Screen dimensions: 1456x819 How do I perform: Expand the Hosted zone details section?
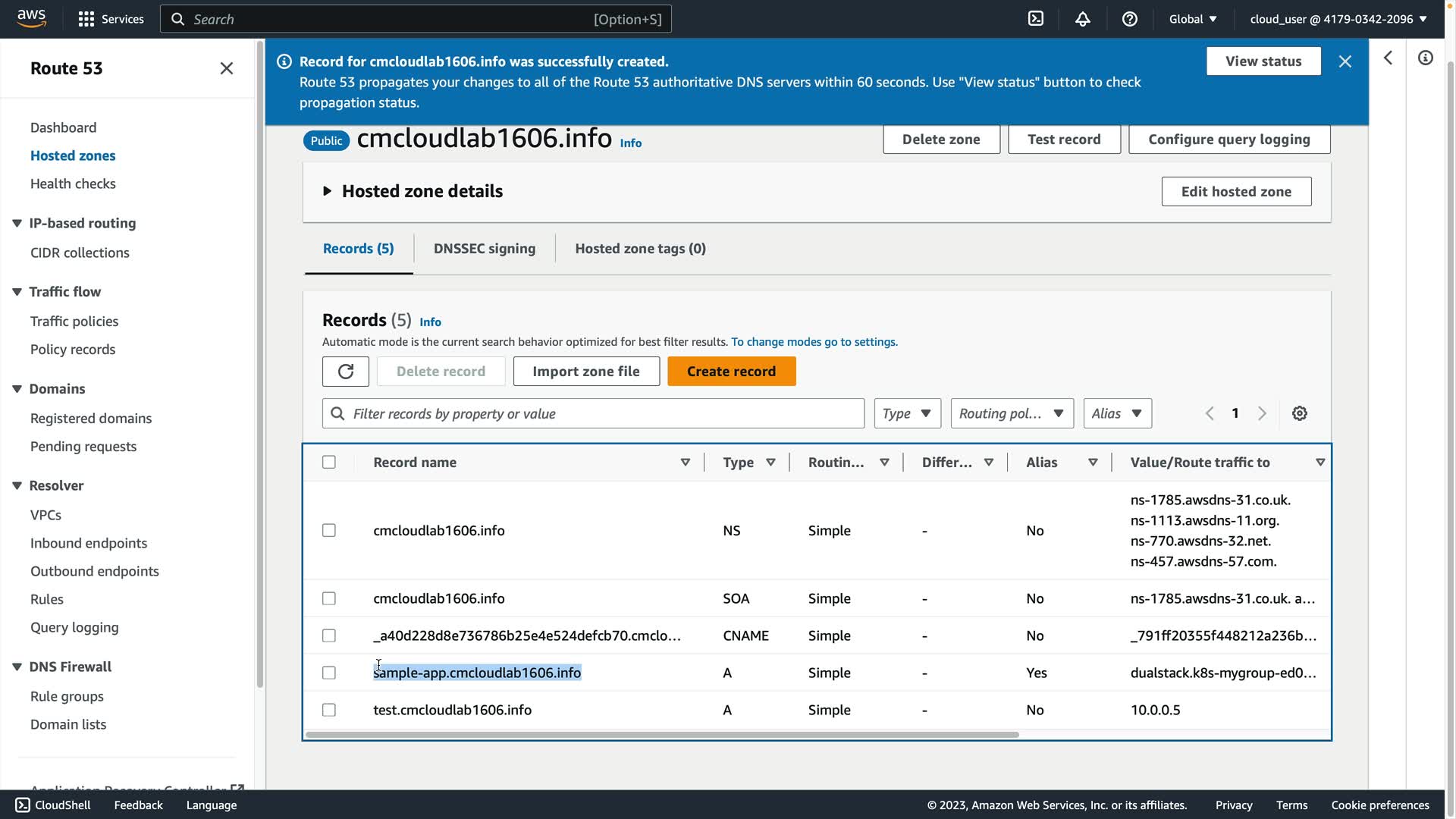point(328,191)
